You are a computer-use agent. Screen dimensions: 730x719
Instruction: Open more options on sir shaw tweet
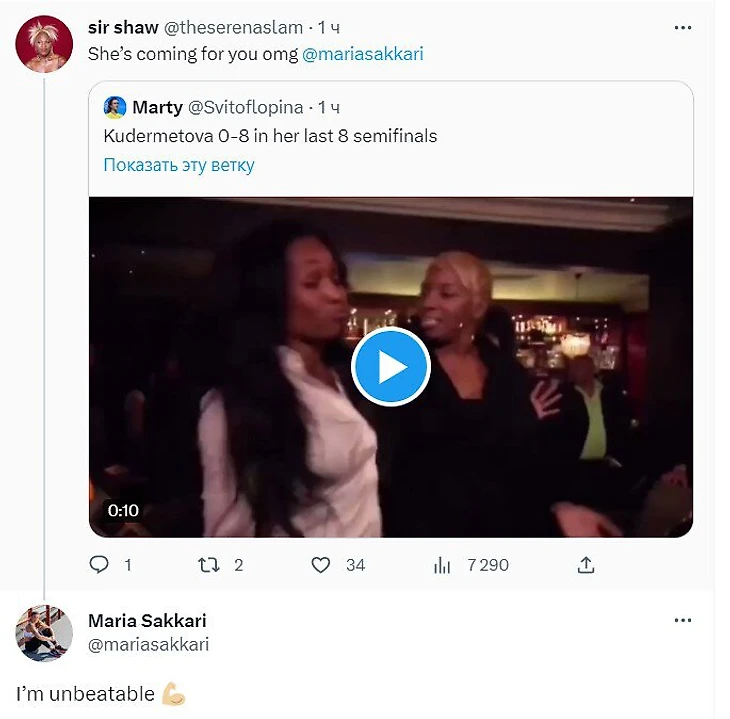(x=683, y=28)
